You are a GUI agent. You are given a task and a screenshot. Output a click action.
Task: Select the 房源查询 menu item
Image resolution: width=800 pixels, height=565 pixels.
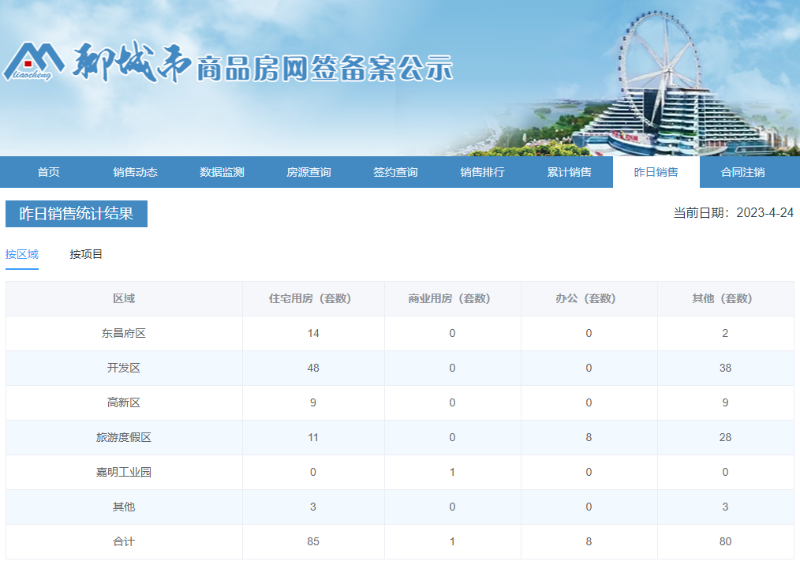(308, 172)
